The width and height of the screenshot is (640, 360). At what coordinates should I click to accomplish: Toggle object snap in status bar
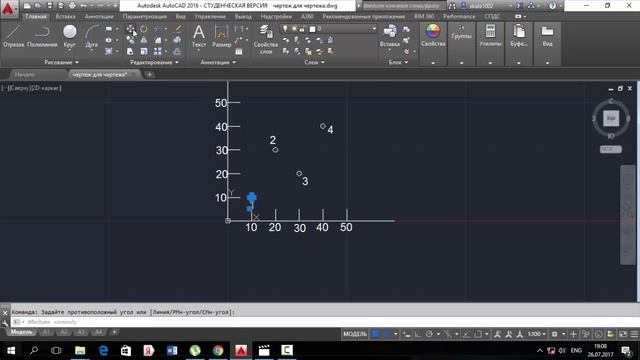[x=478, y=334]
